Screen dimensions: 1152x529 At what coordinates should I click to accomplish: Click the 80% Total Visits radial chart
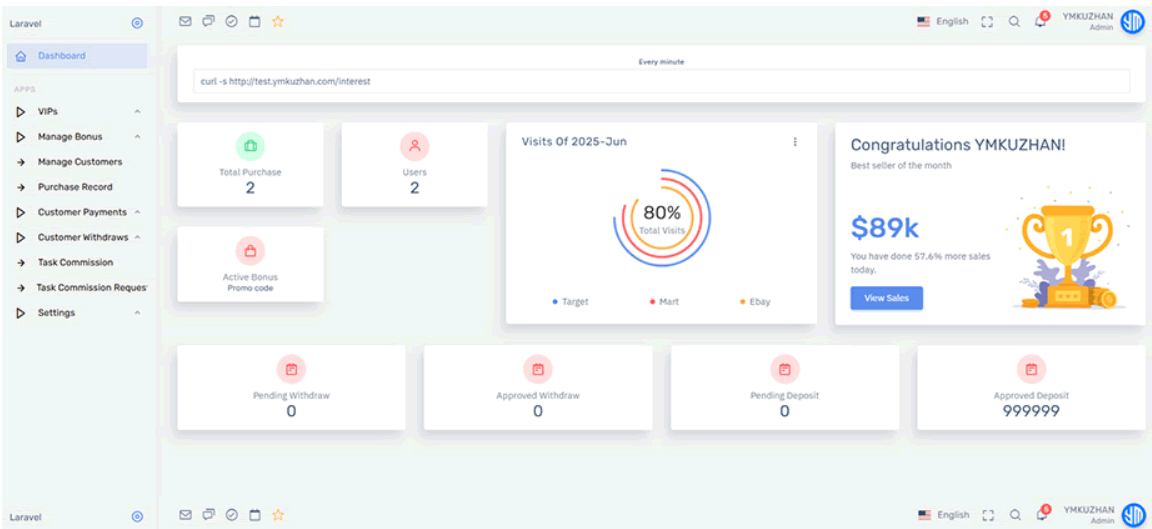point(662,218)
